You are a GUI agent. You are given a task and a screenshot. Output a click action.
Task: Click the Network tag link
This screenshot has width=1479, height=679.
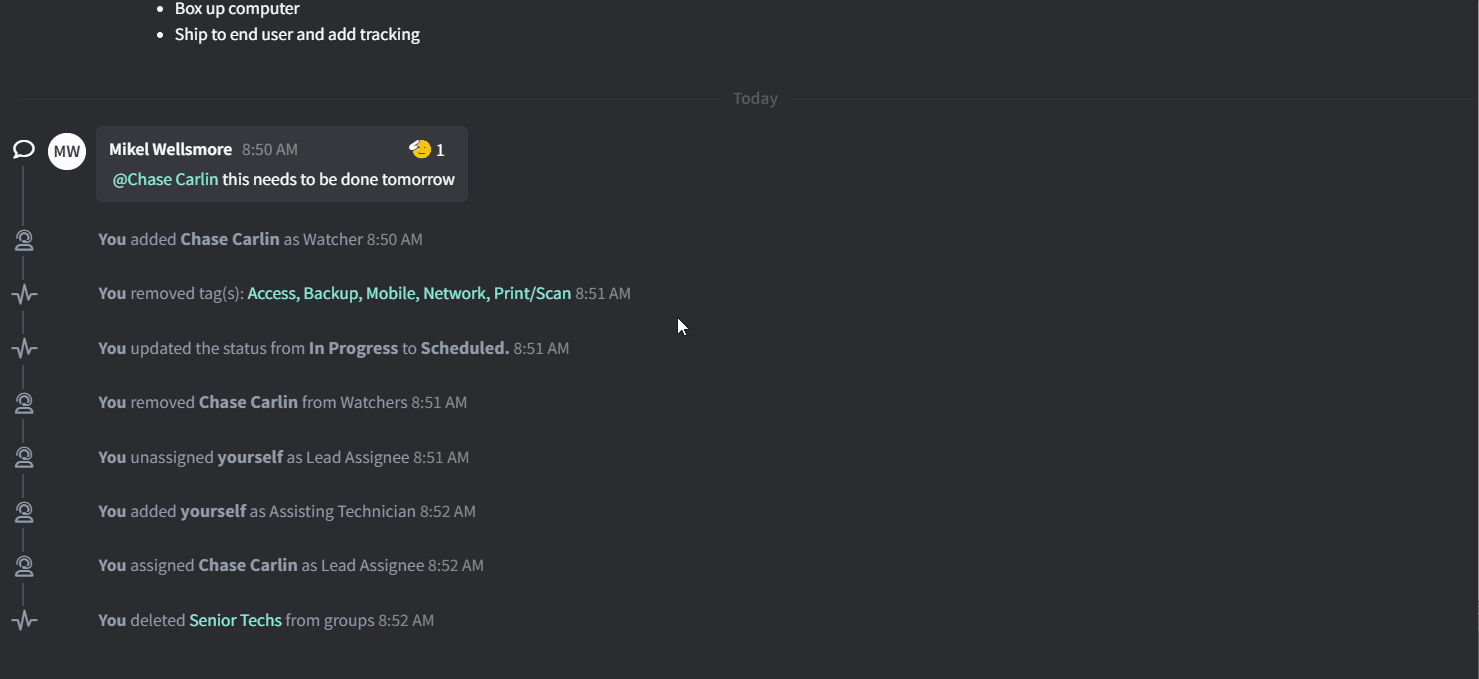[455, 294]
